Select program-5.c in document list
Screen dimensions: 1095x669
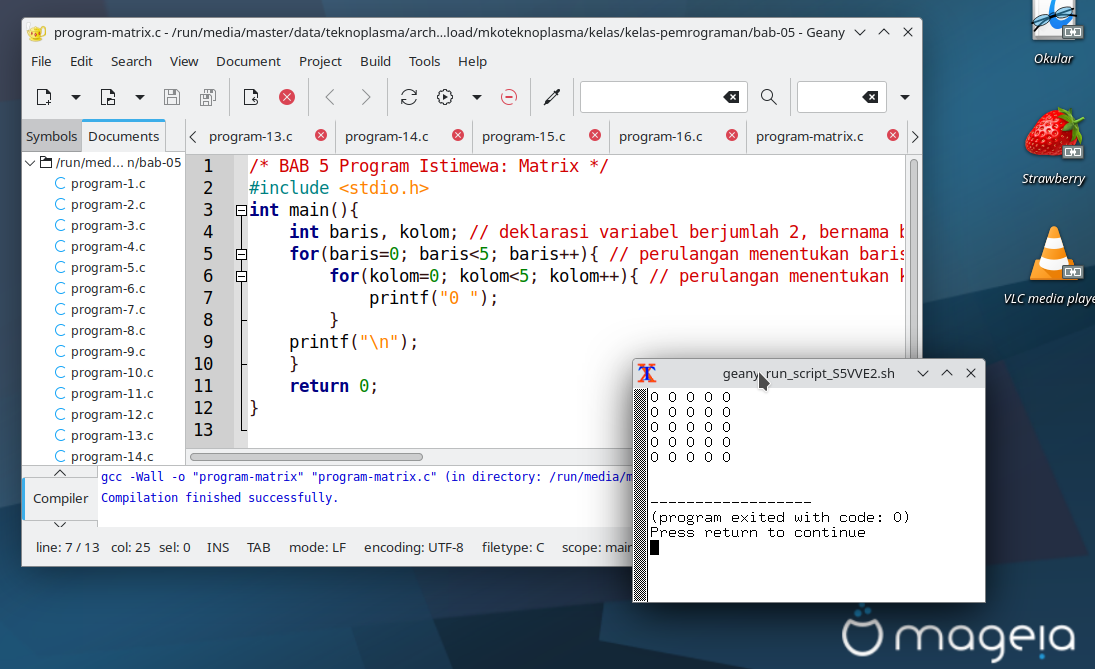pyautogui.click(x=108, y=267)
